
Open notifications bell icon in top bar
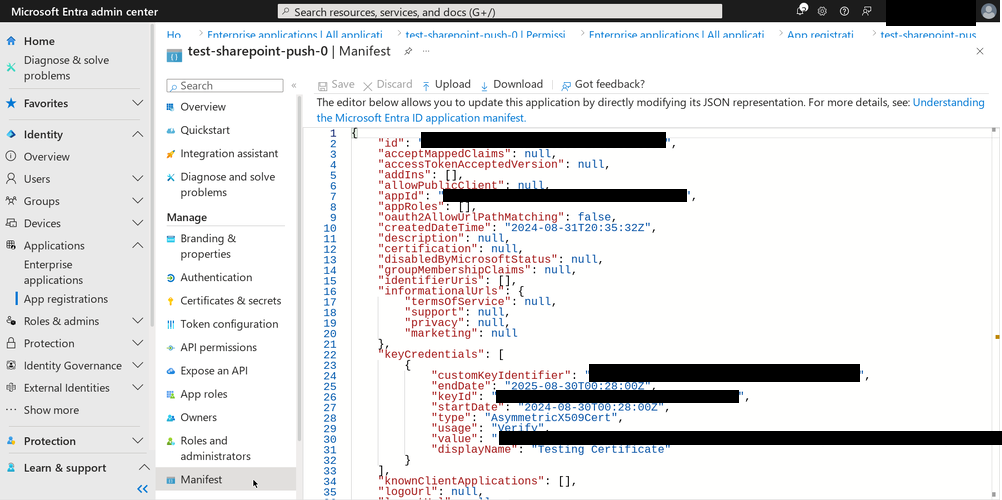(x=802, y=11)
